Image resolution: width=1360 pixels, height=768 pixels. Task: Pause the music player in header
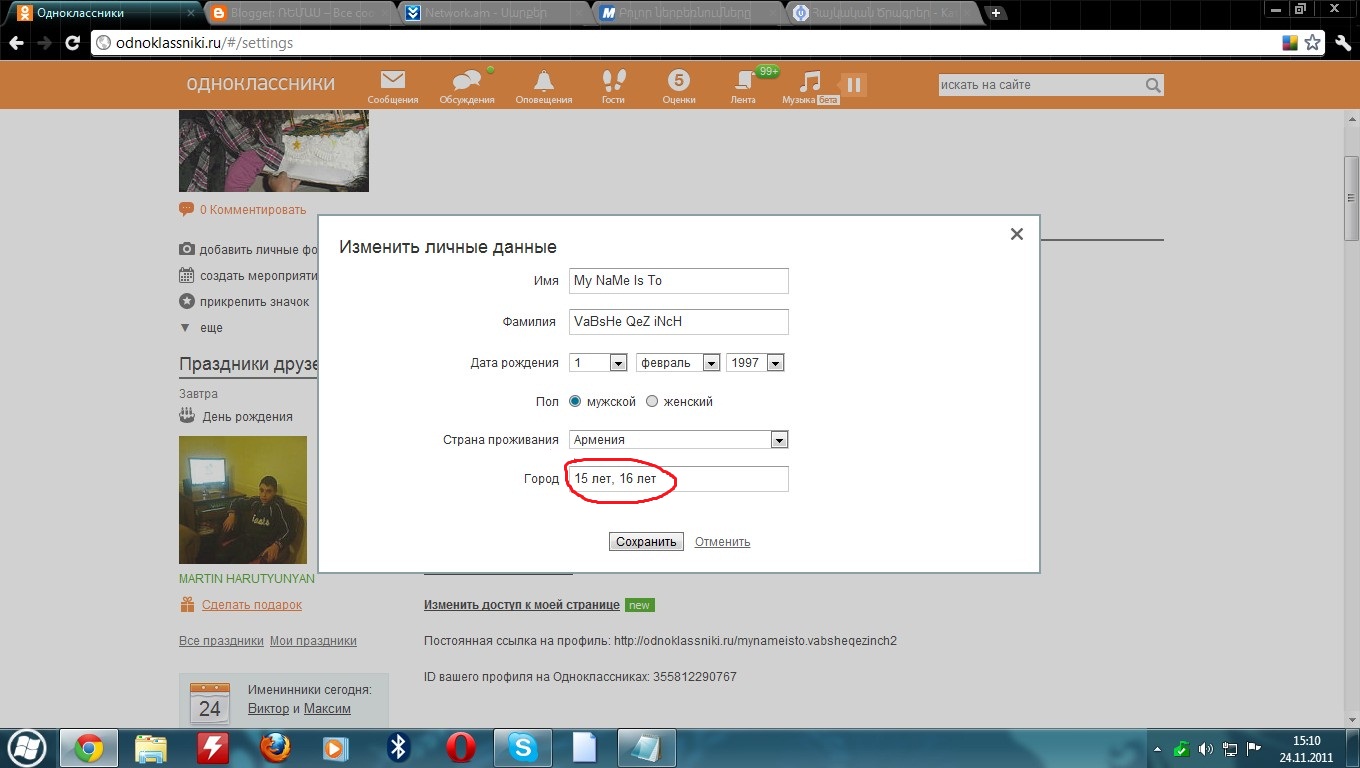(853, 85)
